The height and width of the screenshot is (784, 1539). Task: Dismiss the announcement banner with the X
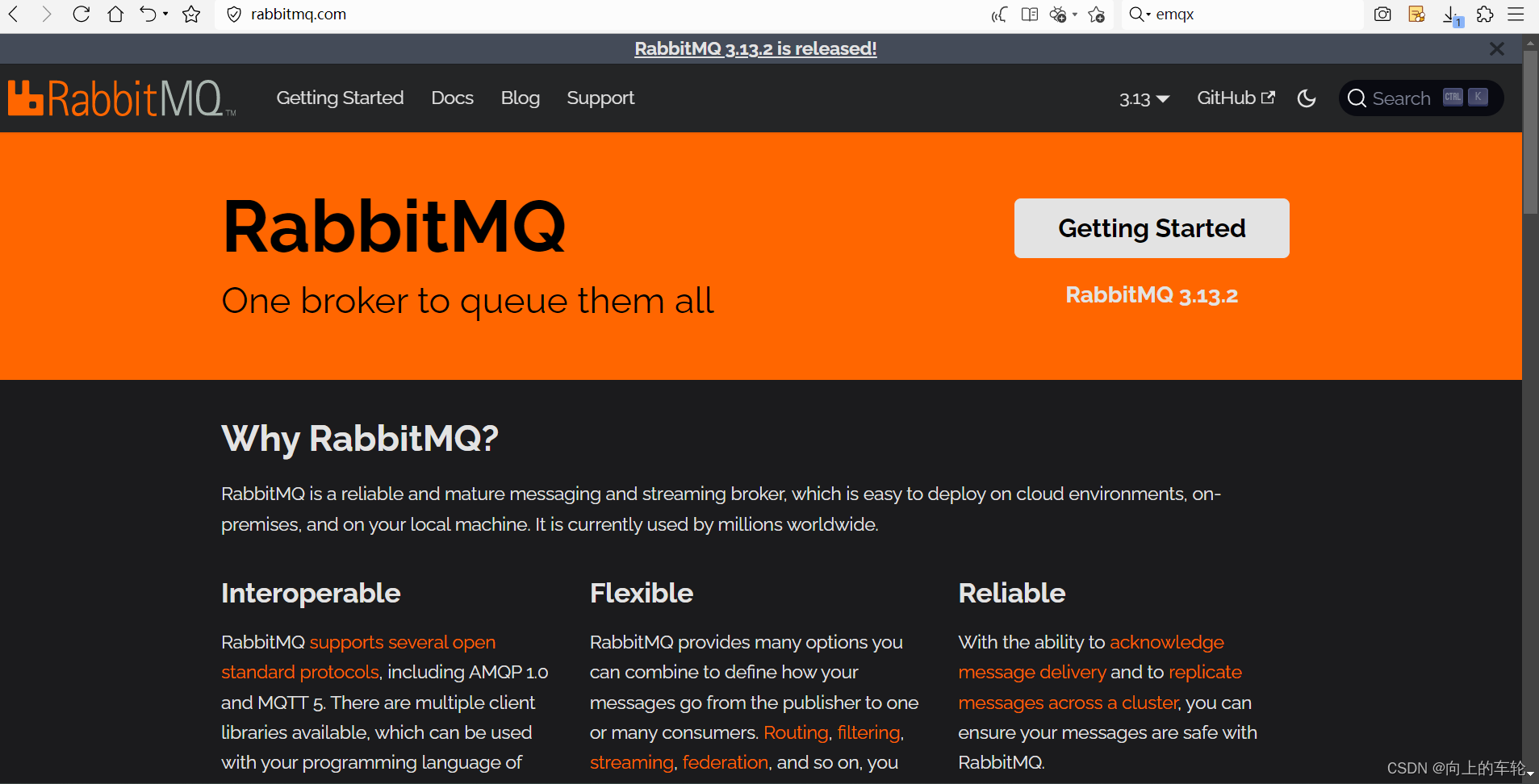[1497, 49]
